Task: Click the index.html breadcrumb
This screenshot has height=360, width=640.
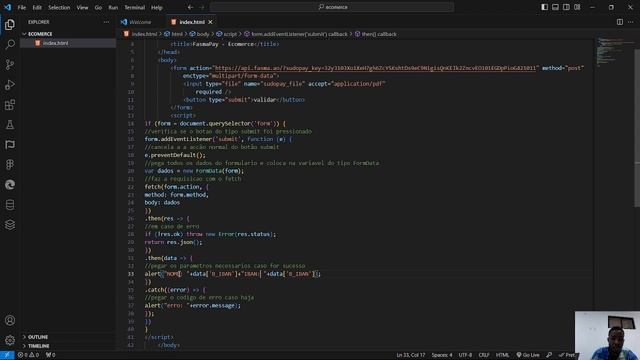Action: (141, 34)
